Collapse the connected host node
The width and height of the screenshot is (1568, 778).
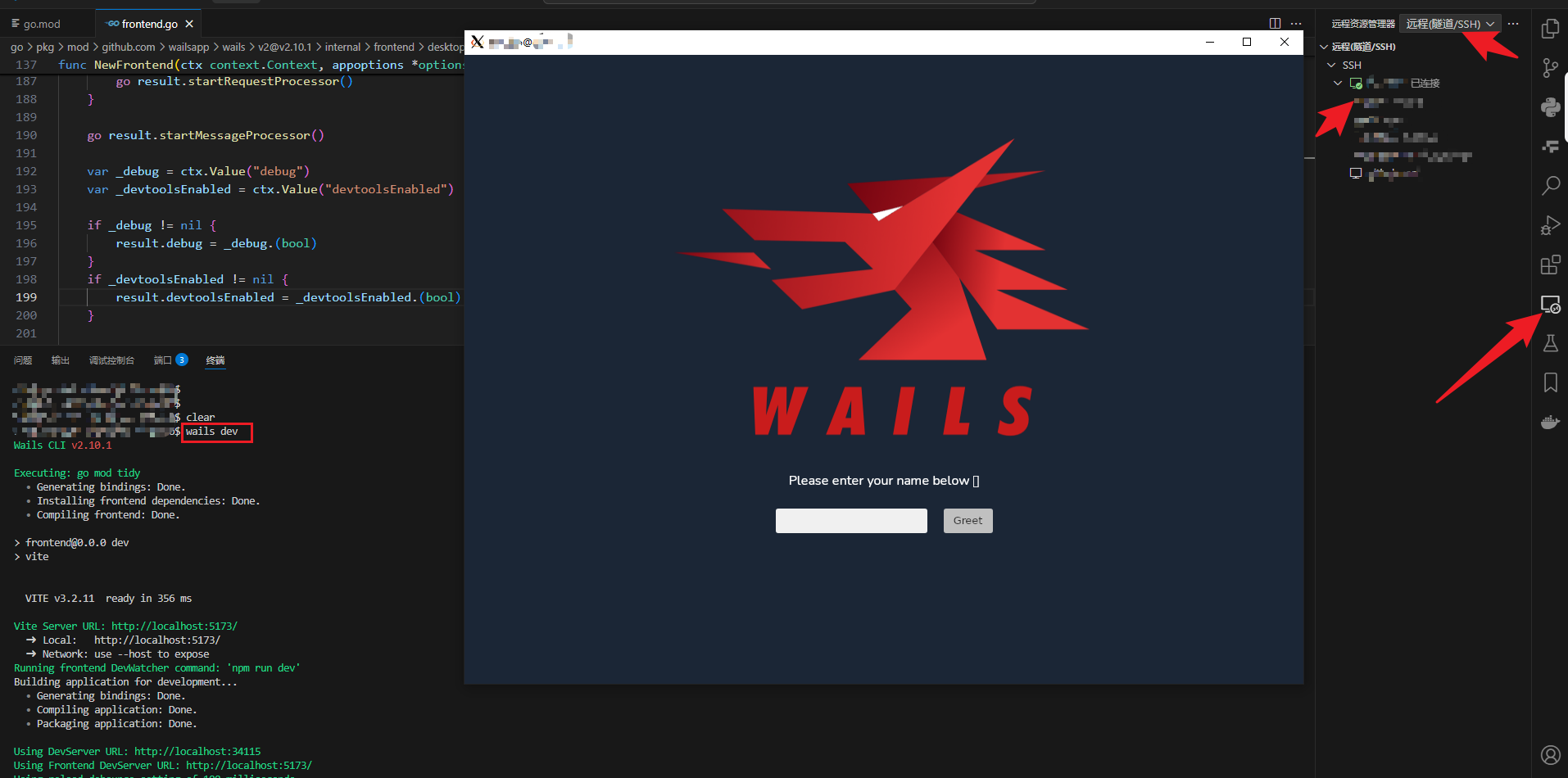point(1338,83)
